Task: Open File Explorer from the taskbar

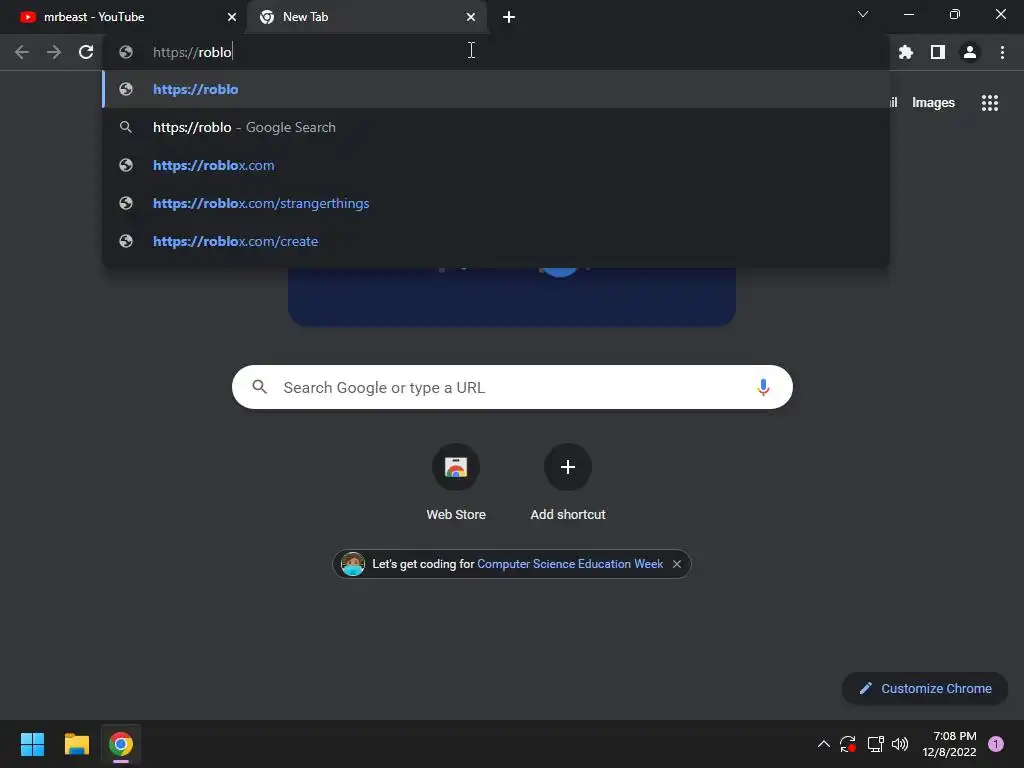Action: coord(76,744)
